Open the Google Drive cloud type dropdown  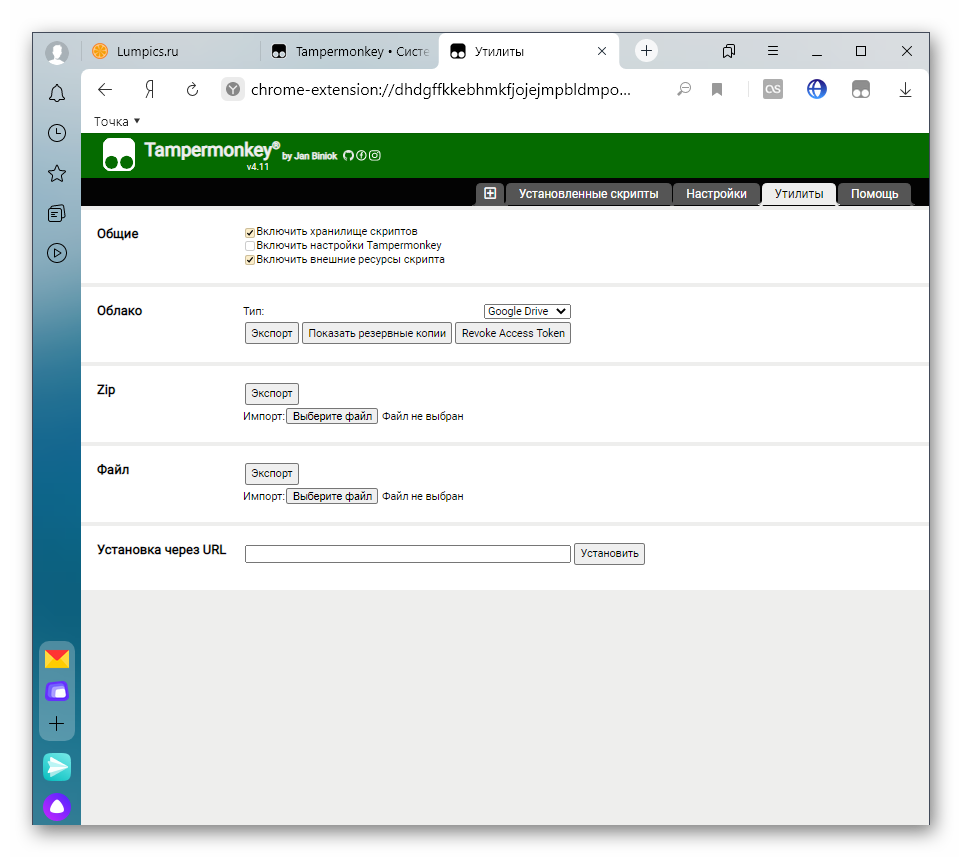(x=527, y=312)
